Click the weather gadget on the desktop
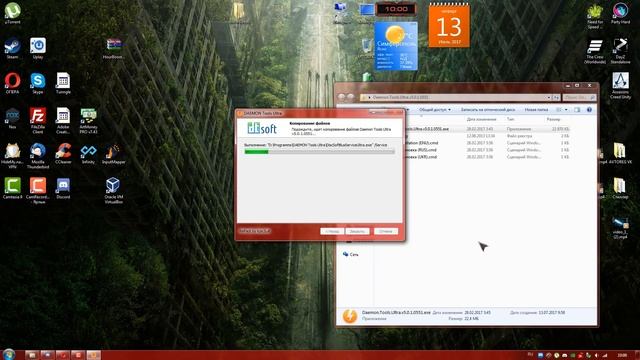Image resolution: width=640 pixels, height=360 pixels. pos(396,46)
